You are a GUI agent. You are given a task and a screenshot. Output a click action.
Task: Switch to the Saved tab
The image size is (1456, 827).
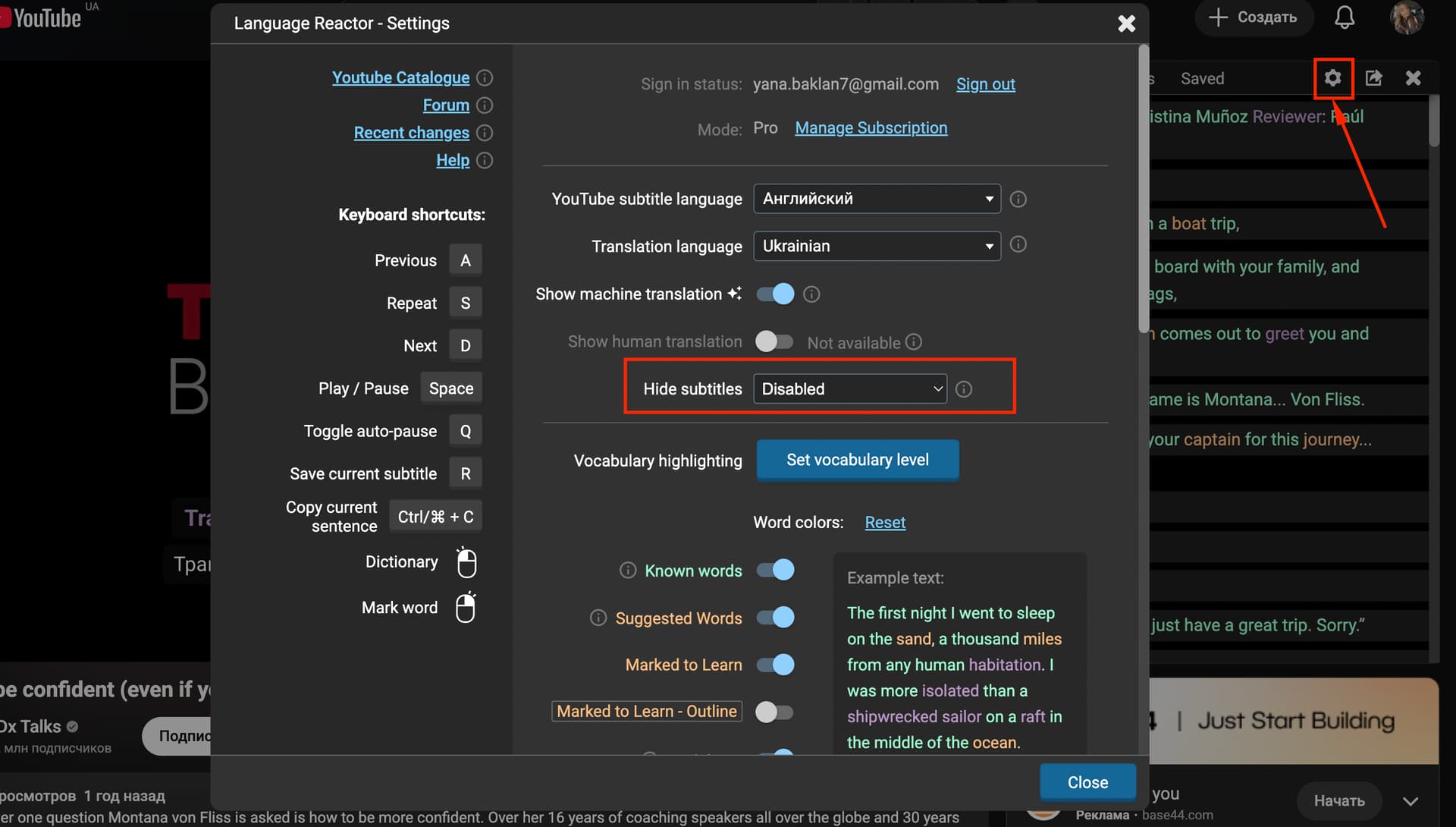1202,79
